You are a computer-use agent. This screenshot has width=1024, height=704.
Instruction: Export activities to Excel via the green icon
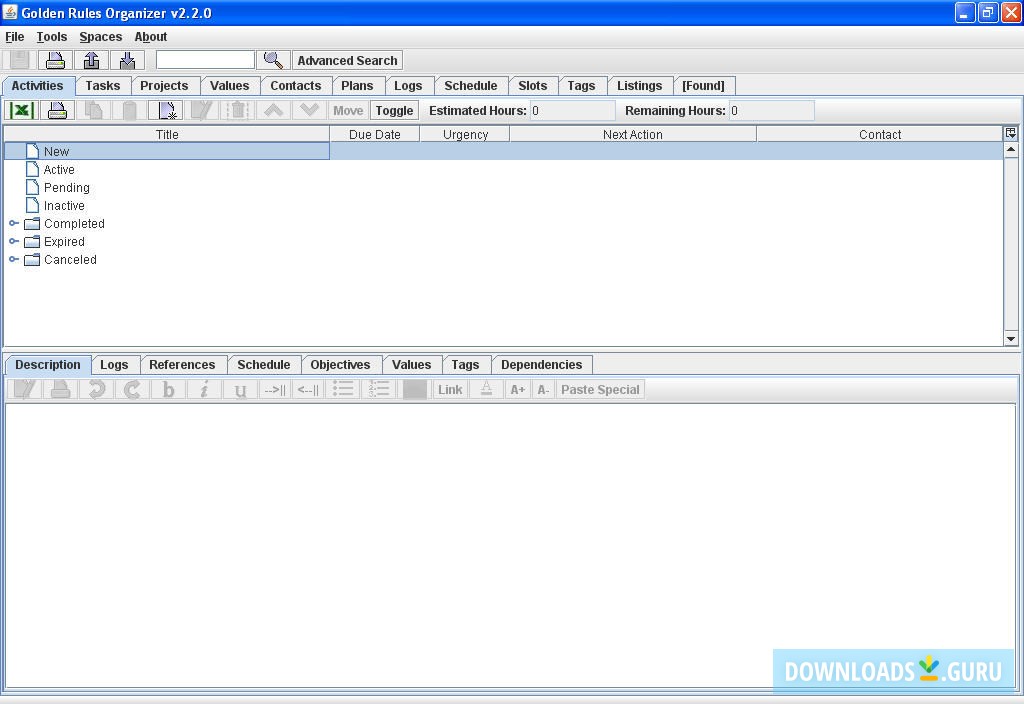22,110
